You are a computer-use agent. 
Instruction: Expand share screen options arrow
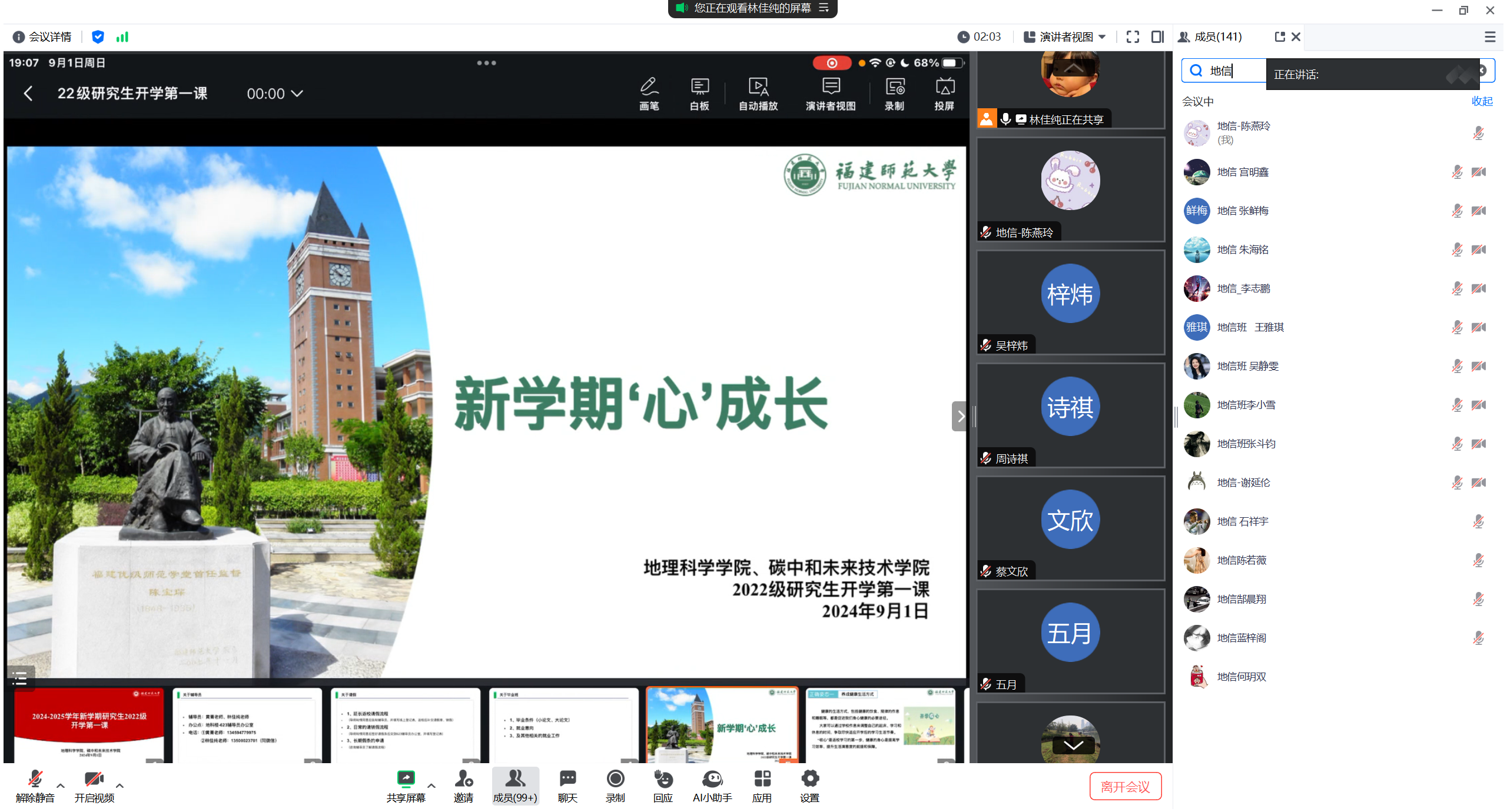(431, 786)
